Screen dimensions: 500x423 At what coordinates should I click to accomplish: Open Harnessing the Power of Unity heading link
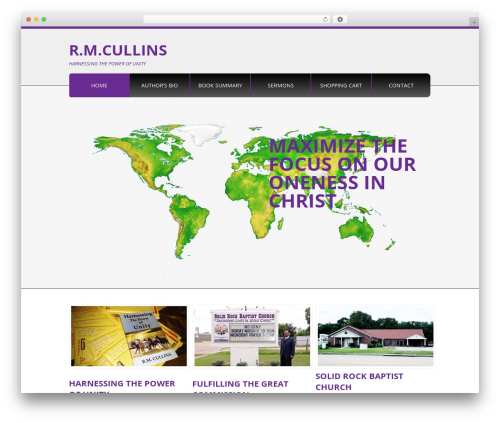point(122,387)
